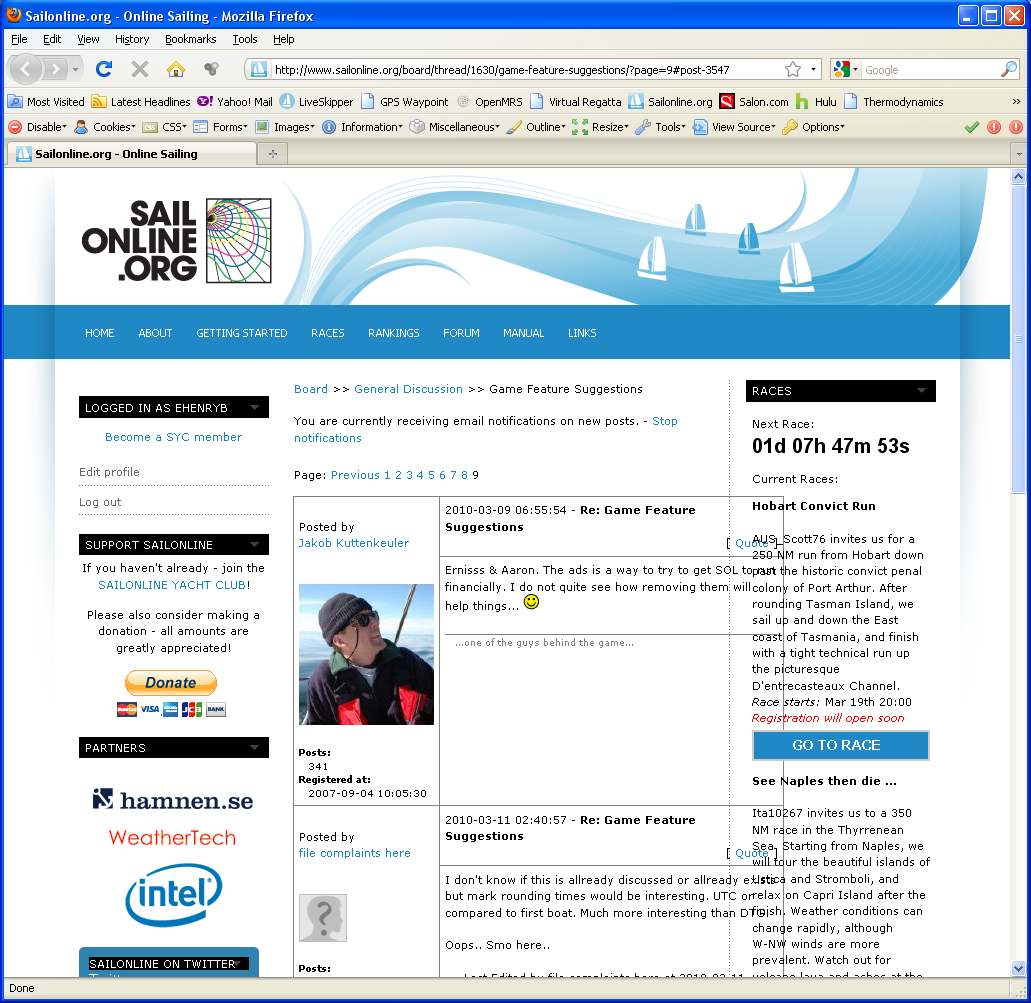Open the LiveSkipper bookmark
The height and width of the screenshot is (1003, 1031).
pos(316,102)
